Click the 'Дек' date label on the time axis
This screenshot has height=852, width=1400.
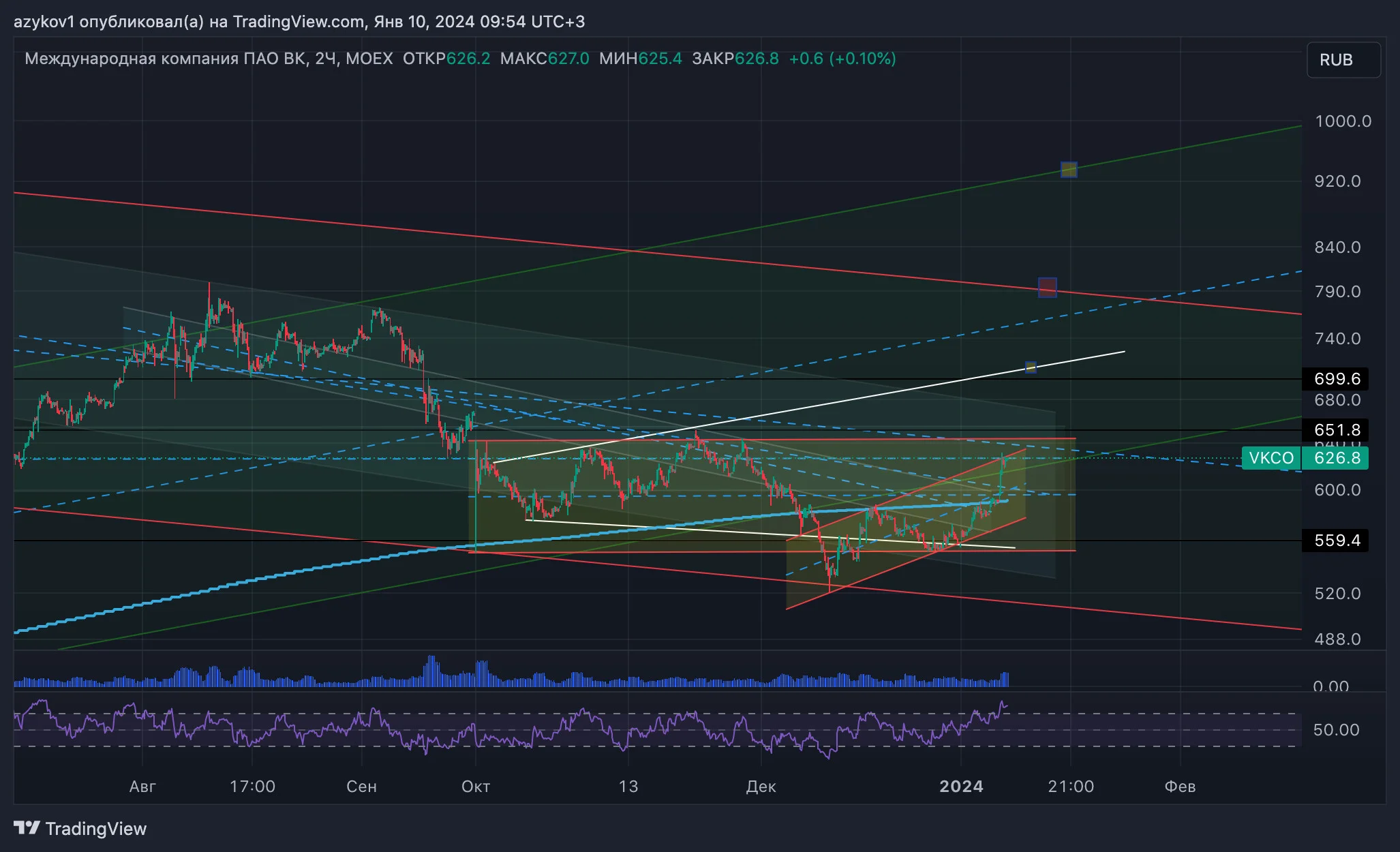tap(761, 787)
